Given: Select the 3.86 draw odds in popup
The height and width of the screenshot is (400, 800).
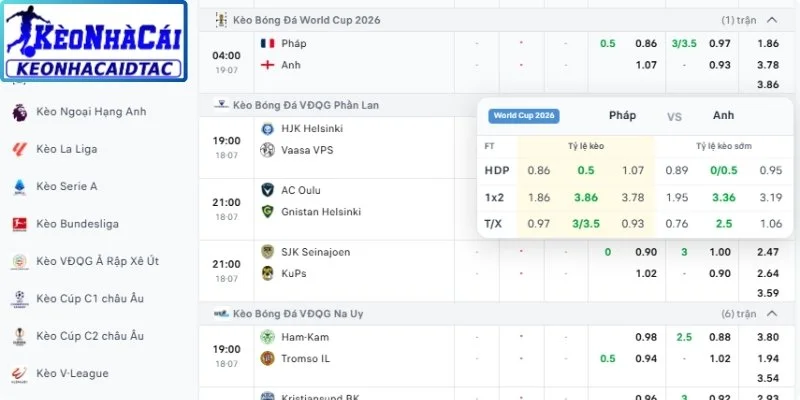Looking at the screenshot, I should tap(586, 197).
